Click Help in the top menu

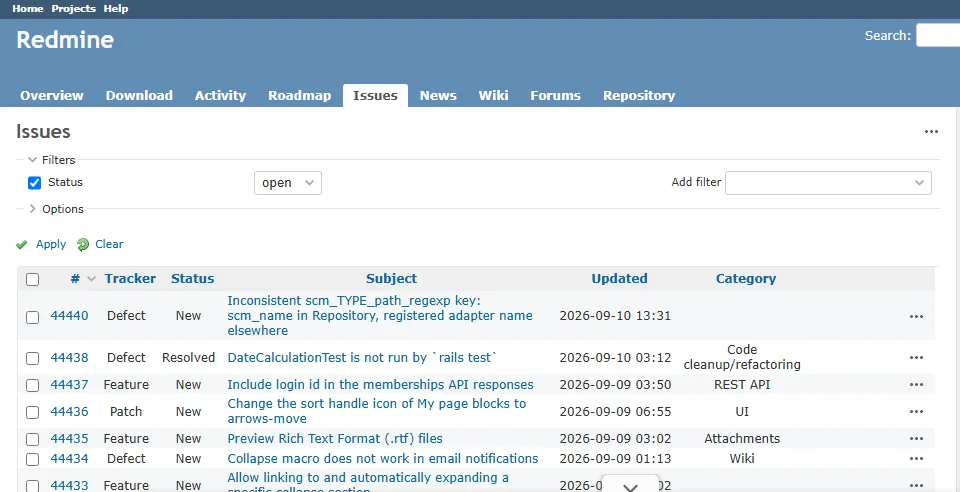point(116,9)
